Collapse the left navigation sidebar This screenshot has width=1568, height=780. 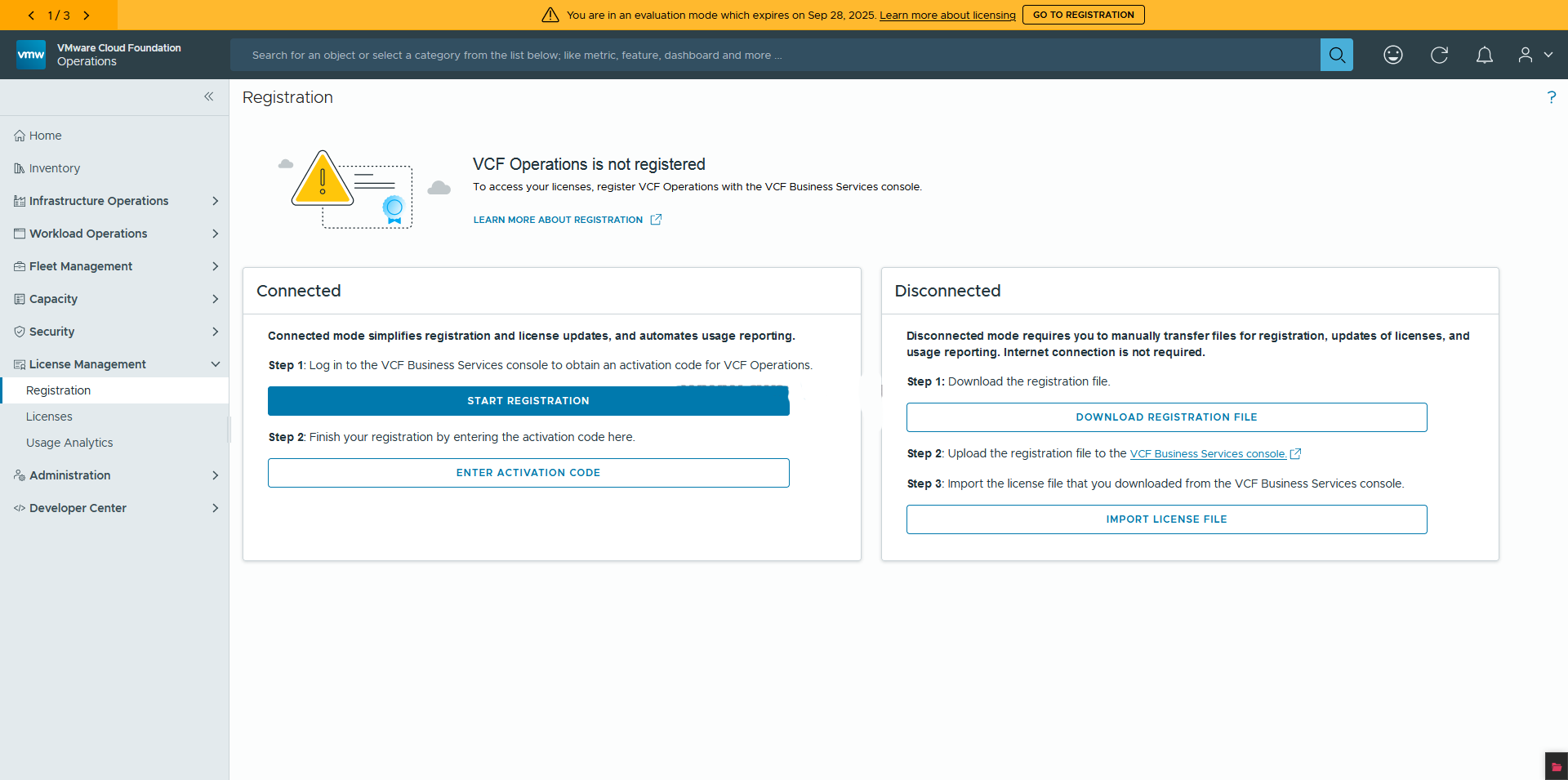(x=208, y=96)
